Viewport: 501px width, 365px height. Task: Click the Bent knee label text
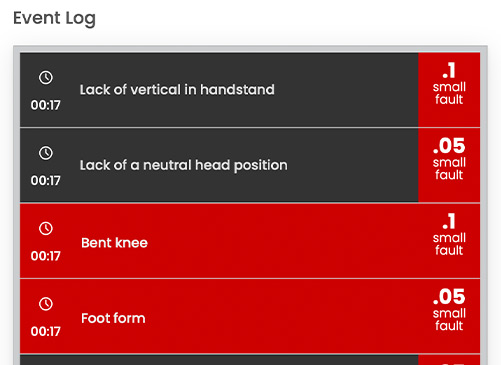coord(114,243)
